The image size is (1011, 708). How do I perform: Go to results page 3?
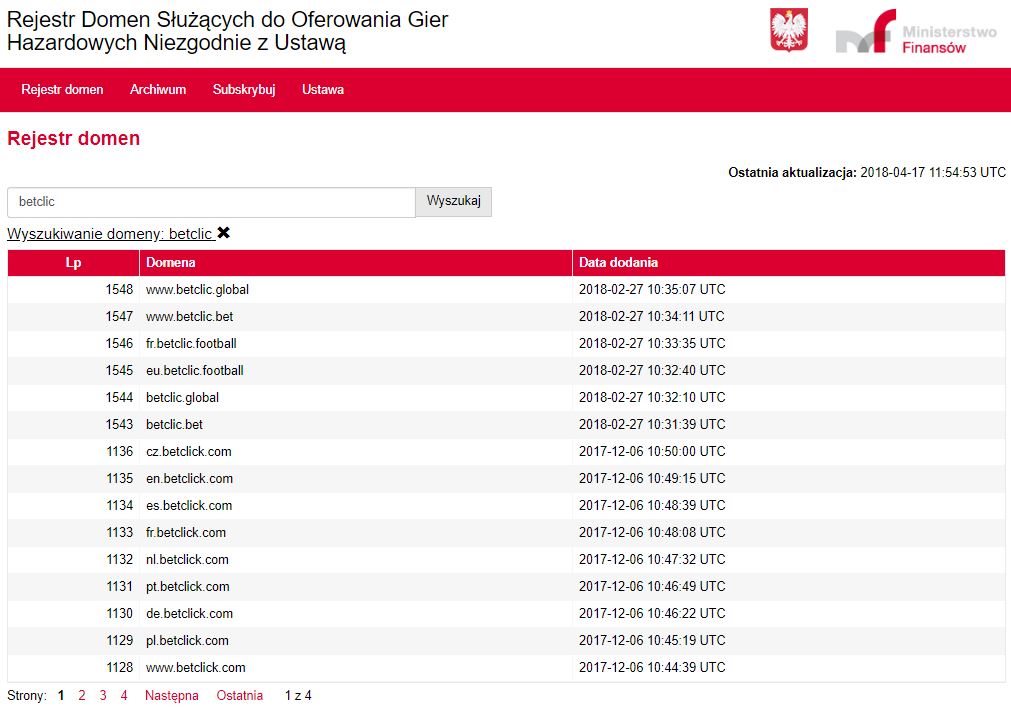103,695
